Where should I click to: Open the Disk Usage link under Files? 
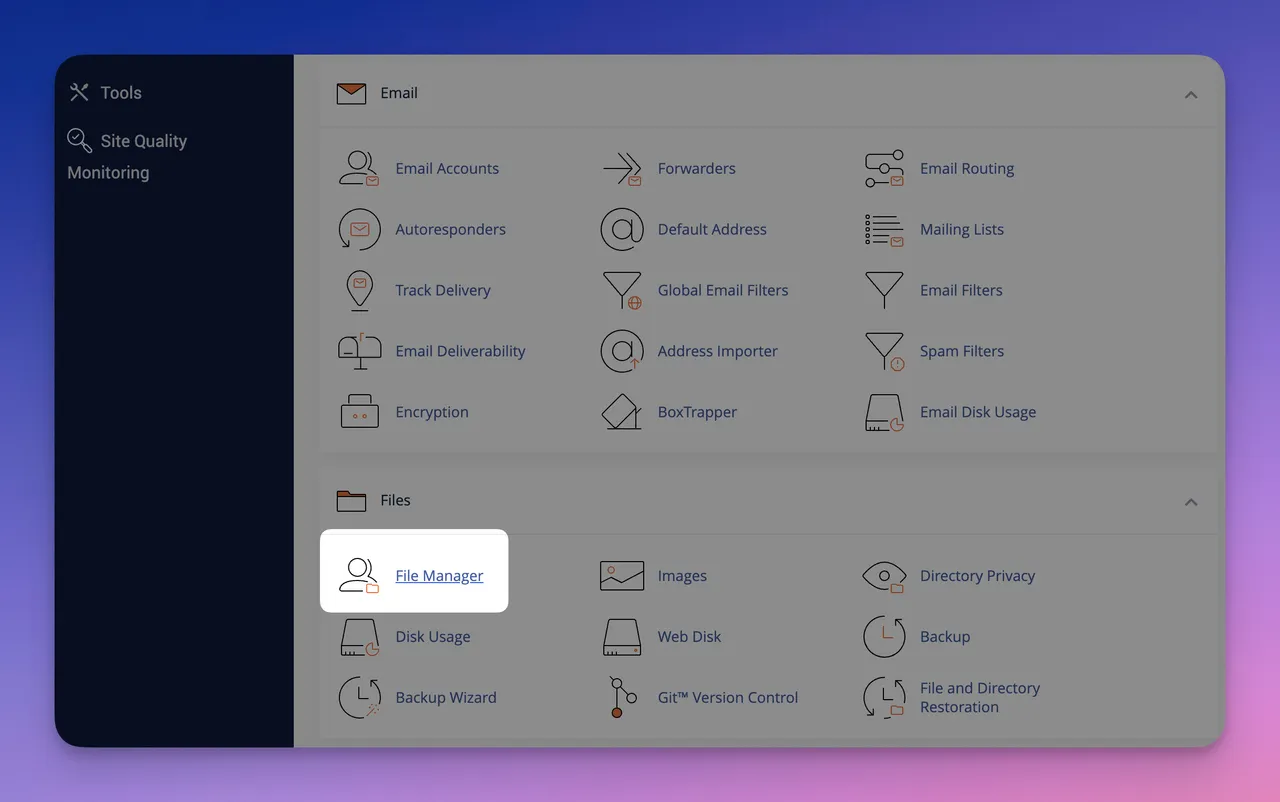(433, 637)
